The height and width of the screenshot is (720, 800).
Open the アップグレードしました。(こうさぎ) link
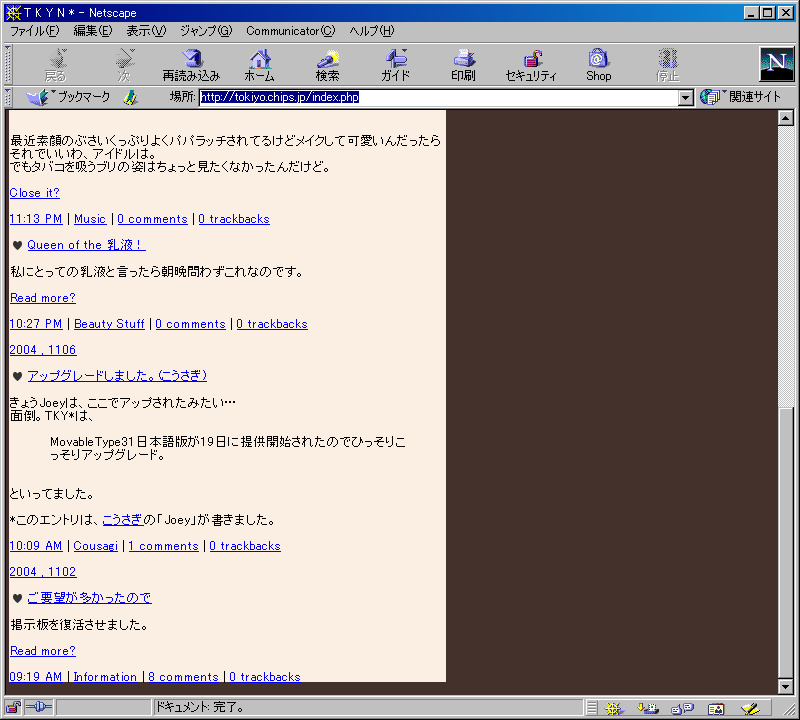pos(117,376)
